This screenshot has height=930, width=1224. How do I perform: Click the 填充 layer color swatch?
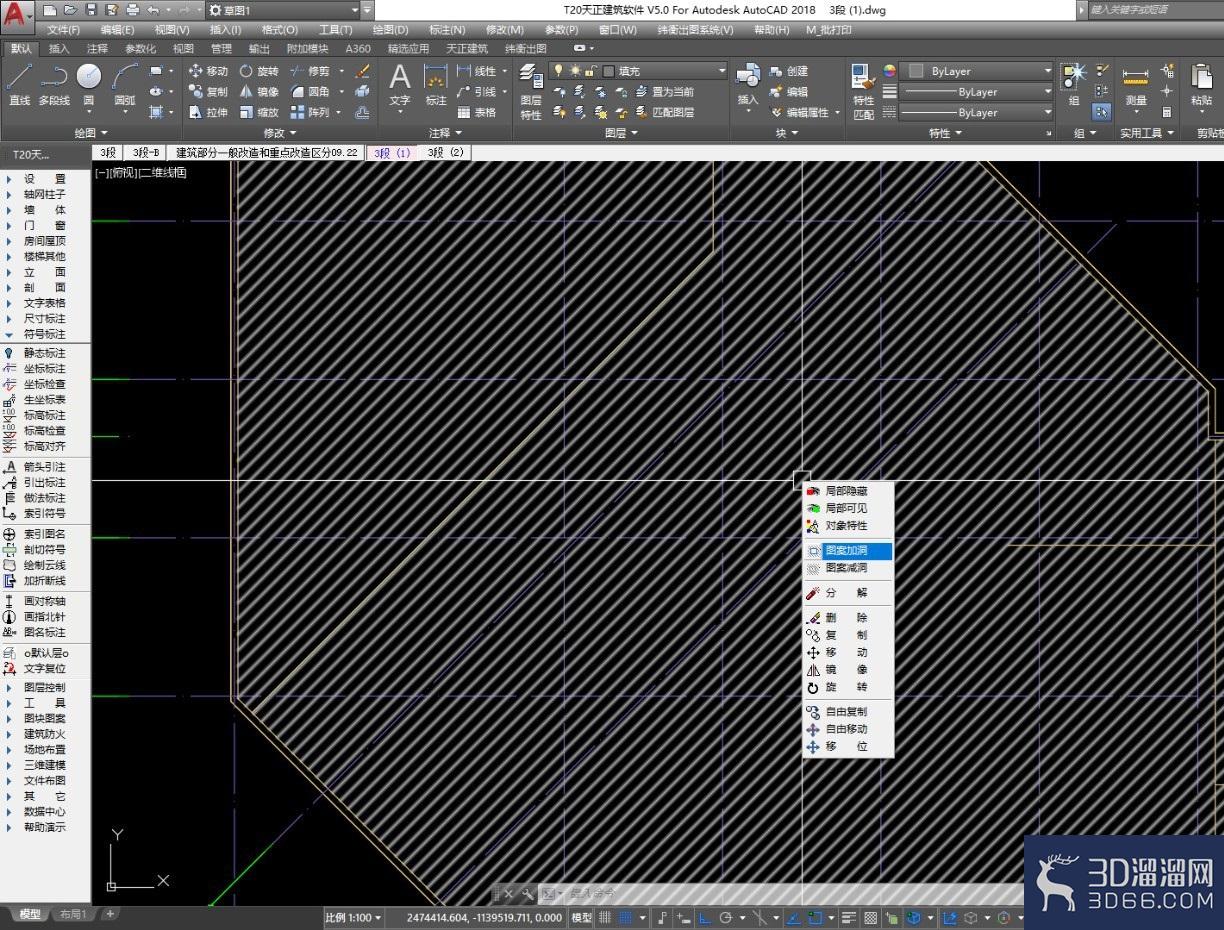[x=608, y=71]
